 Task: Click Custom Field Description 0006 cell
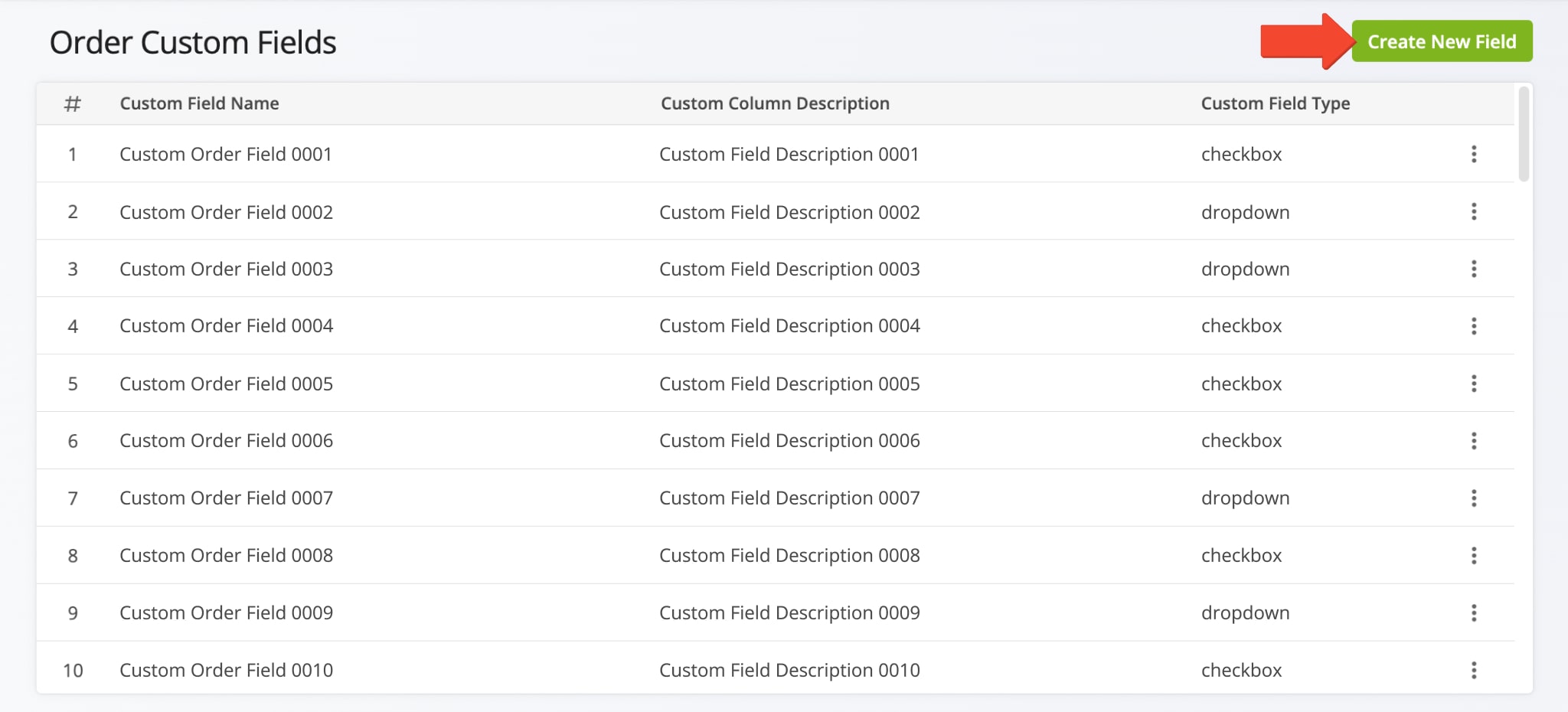(x=789, y=441)
